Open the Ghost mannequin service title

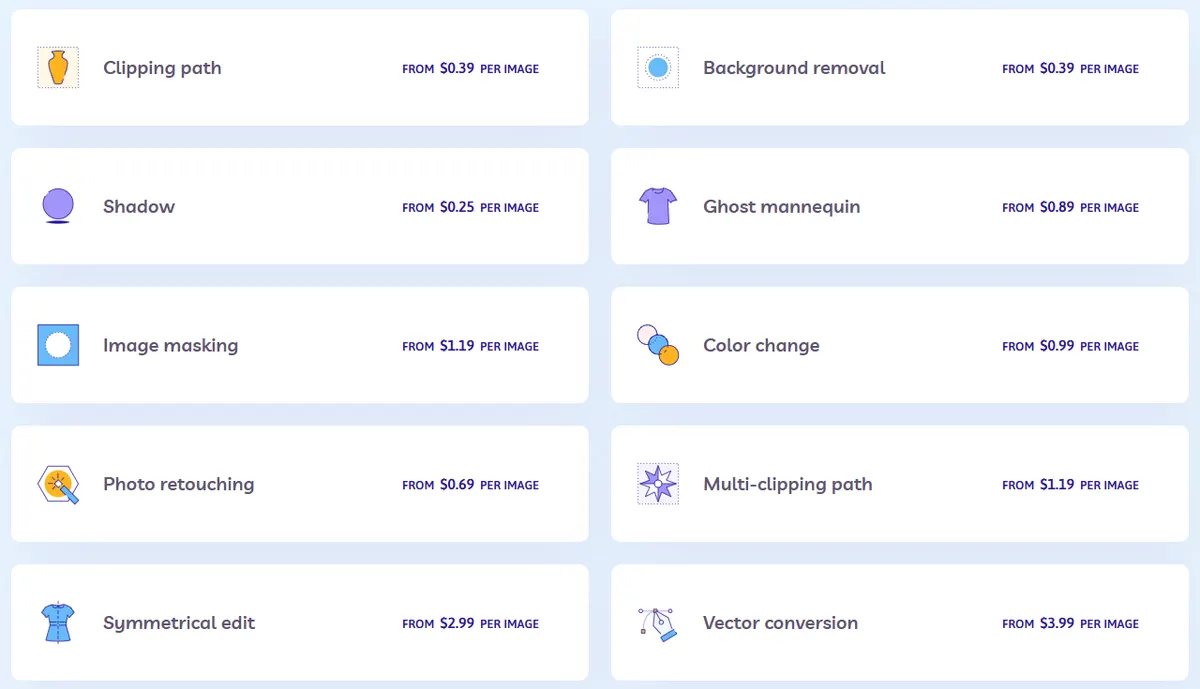[782, 207]
